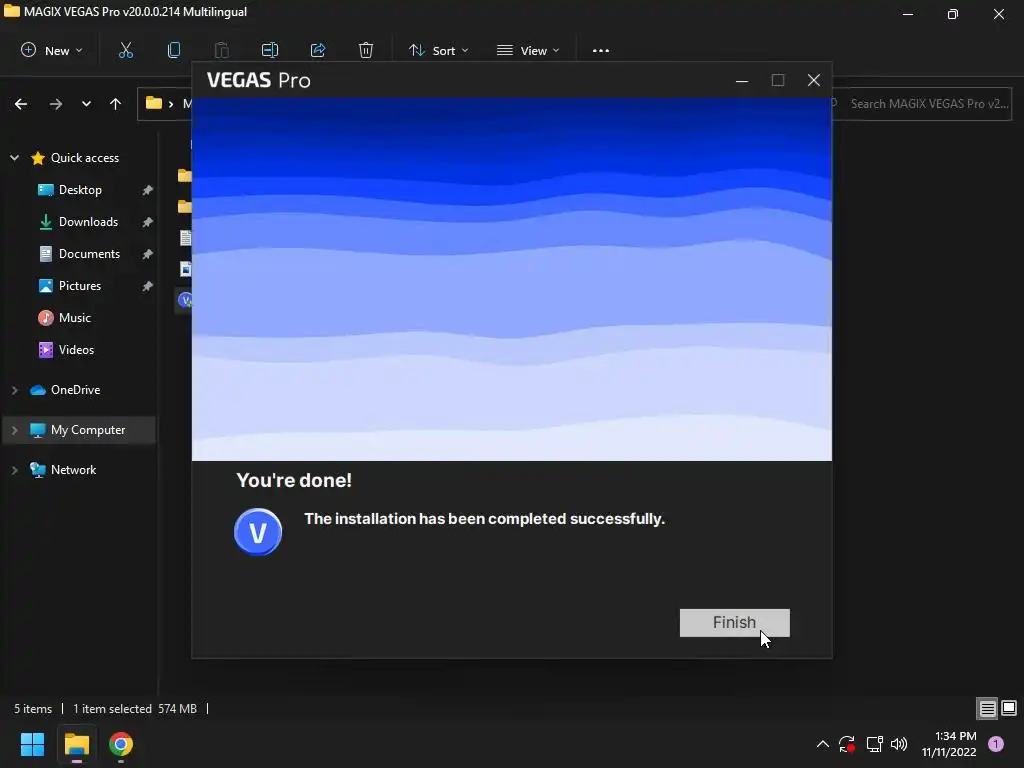Click File Explorer on the taskbar
This screenshot has height=768, width=1024.
click(x=76, y=744)
